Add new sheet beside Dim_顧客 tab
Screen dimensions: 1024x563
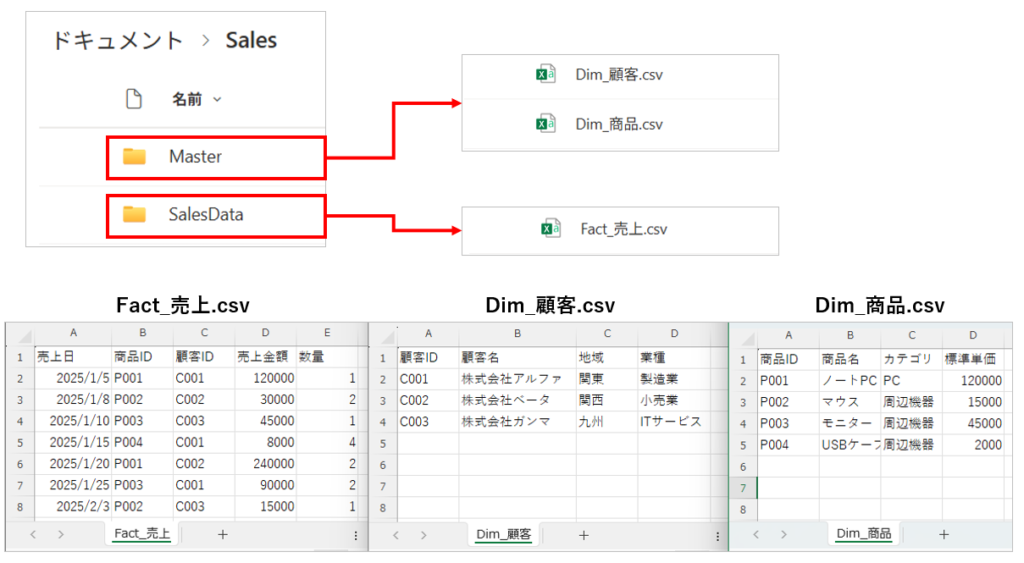click(584, 535)
